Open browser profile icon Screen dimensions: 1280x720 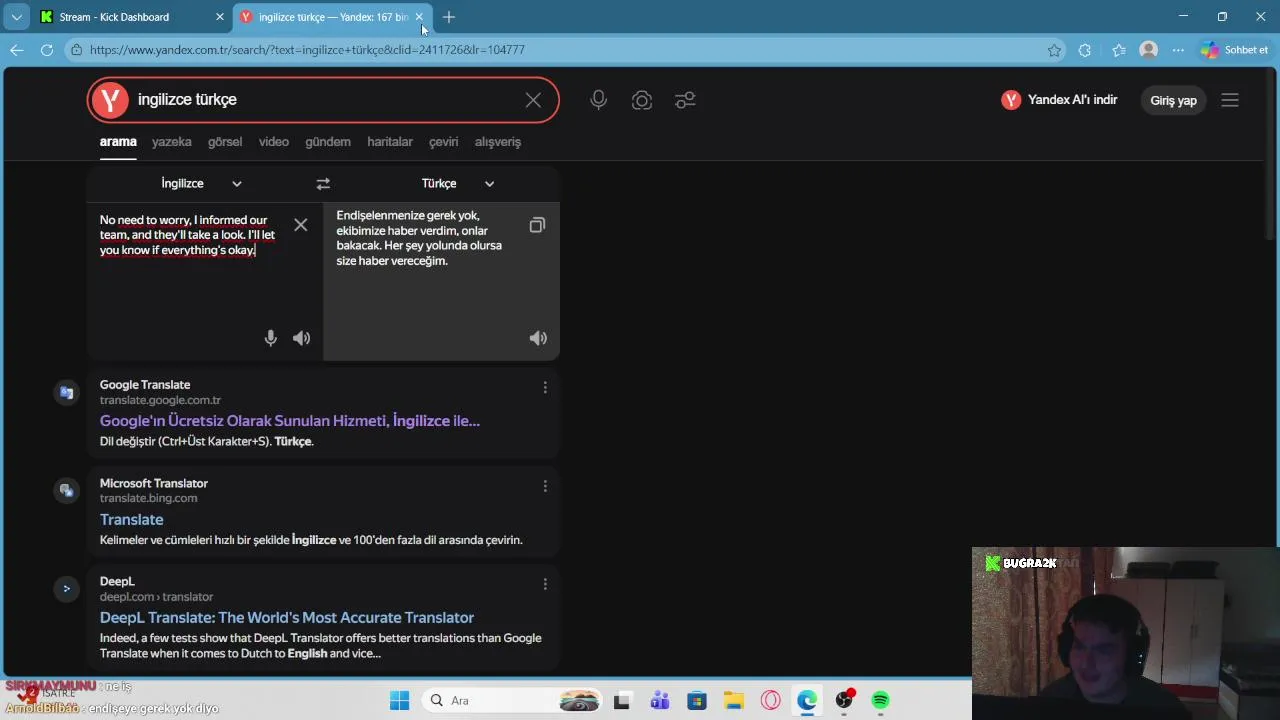click(1149, 50)
